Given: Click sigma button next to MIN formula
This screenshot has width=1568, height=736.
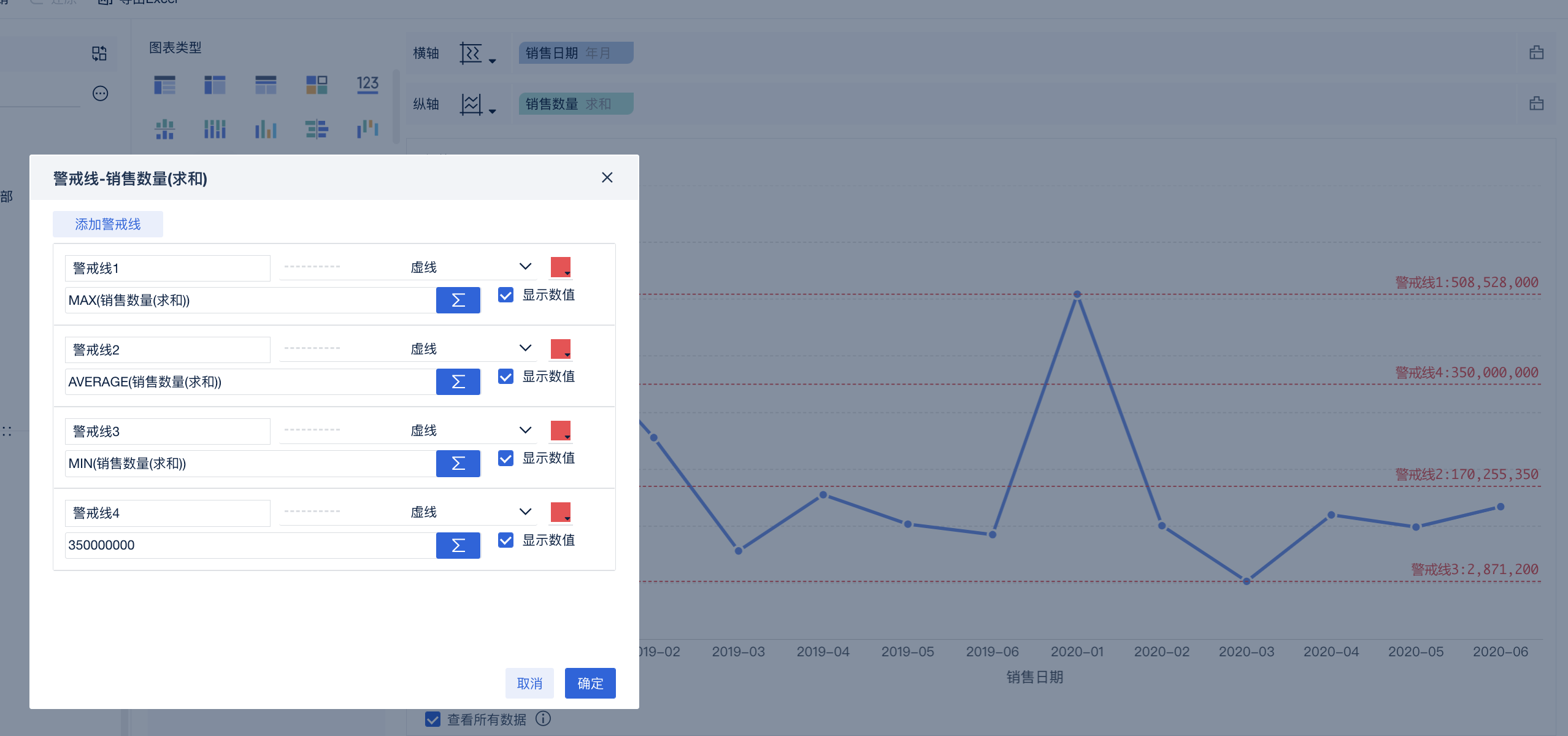Looking at the screenshot, I should pos(458,464).
